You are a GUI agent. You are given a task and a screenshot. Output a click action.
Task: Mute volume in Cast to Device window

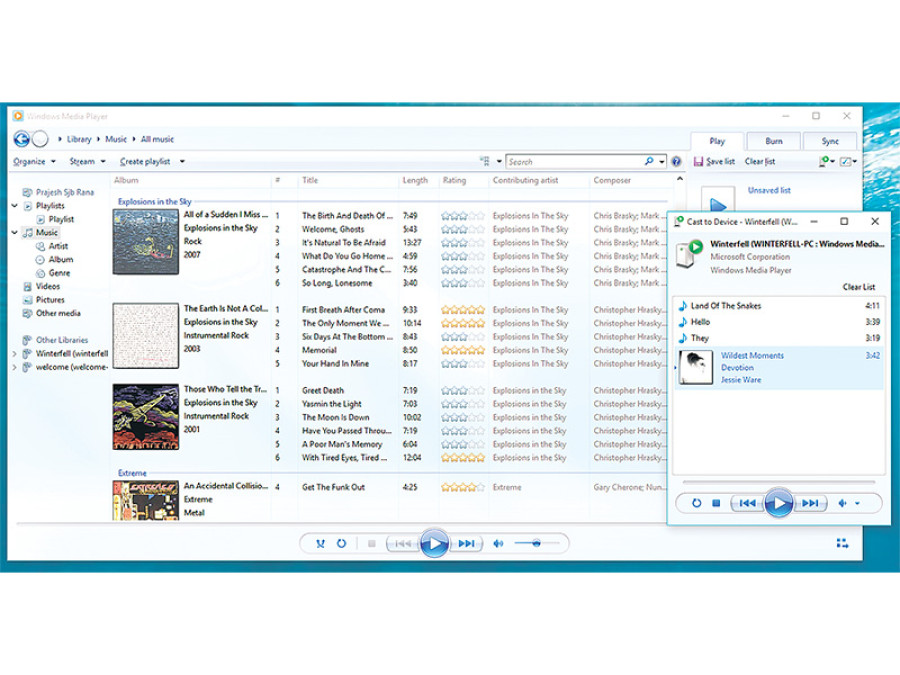click(843, 503)
